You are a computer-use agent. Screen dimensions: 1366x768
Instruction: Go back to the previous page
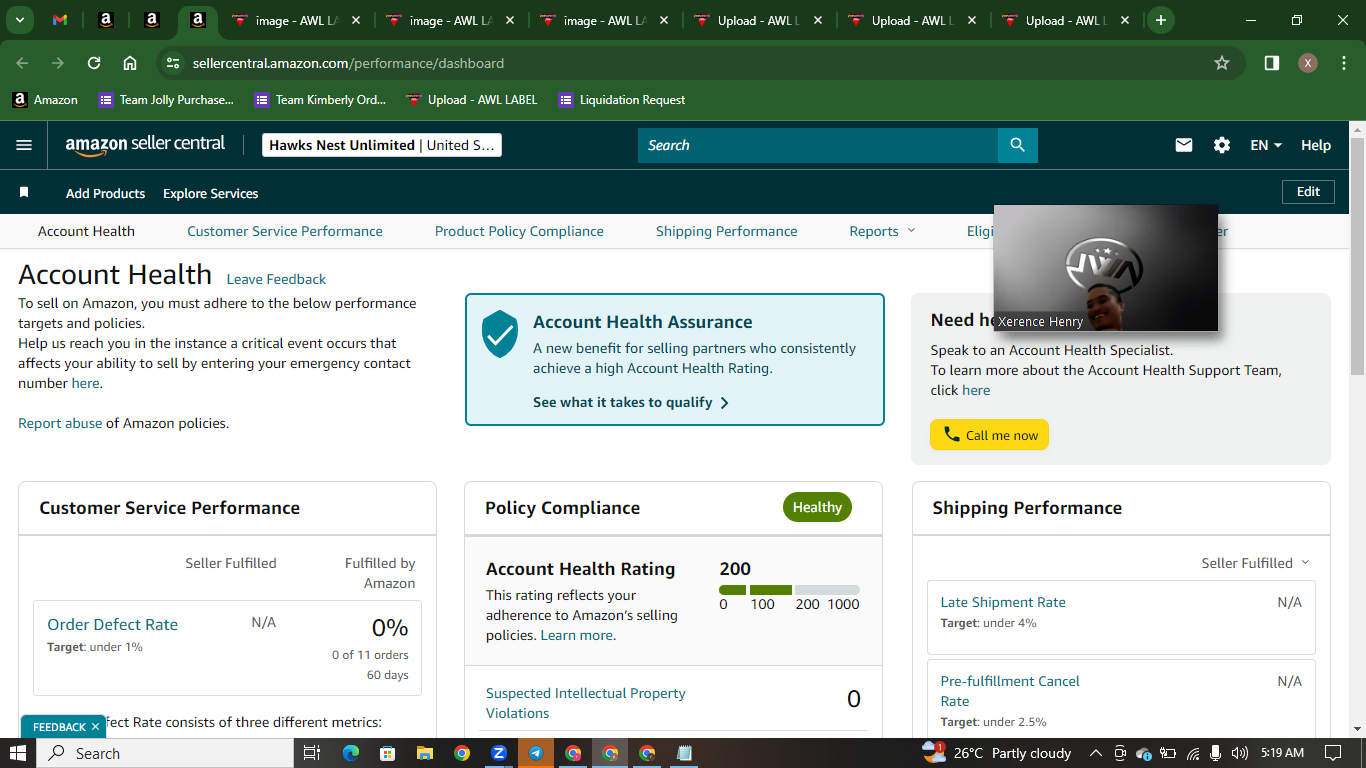22,63
